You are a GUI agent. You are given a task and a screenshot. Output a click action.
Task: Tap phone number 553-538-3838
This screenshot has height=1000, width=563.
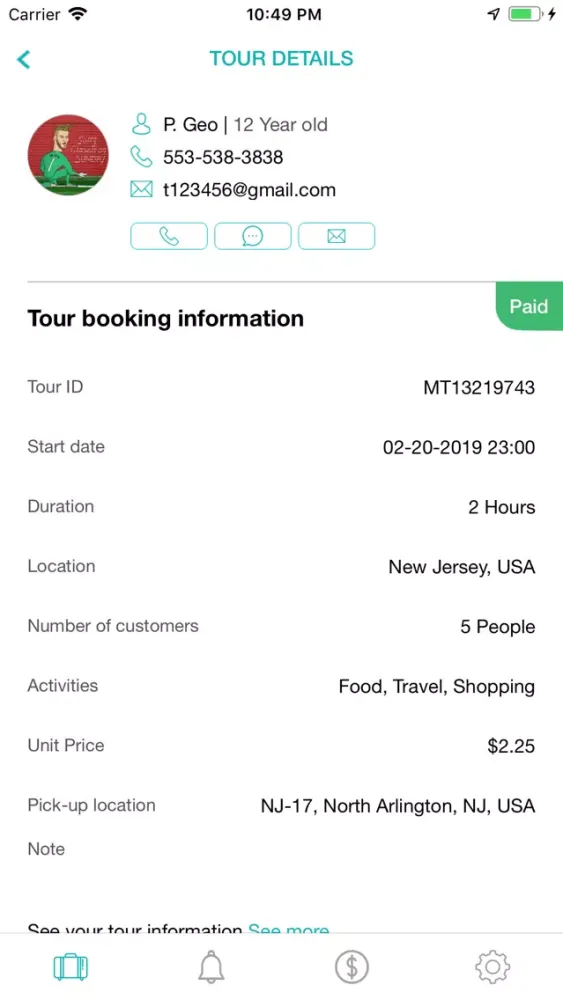[223, 157]
